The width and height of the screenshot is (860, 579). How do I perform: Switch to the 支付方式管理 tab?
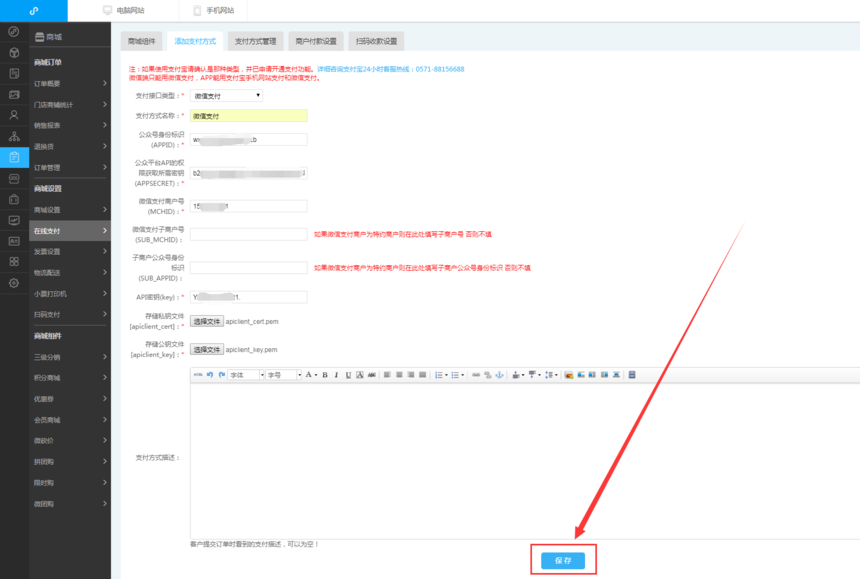coord(256,41)
